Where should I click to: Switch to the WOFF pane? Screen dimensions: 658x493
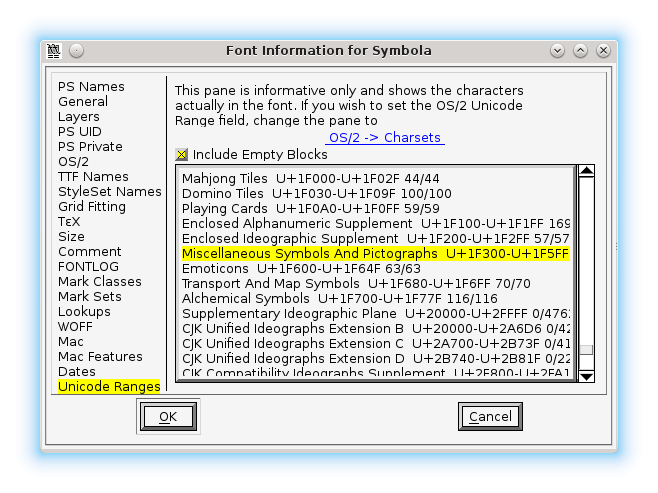[x=75, y=327]
